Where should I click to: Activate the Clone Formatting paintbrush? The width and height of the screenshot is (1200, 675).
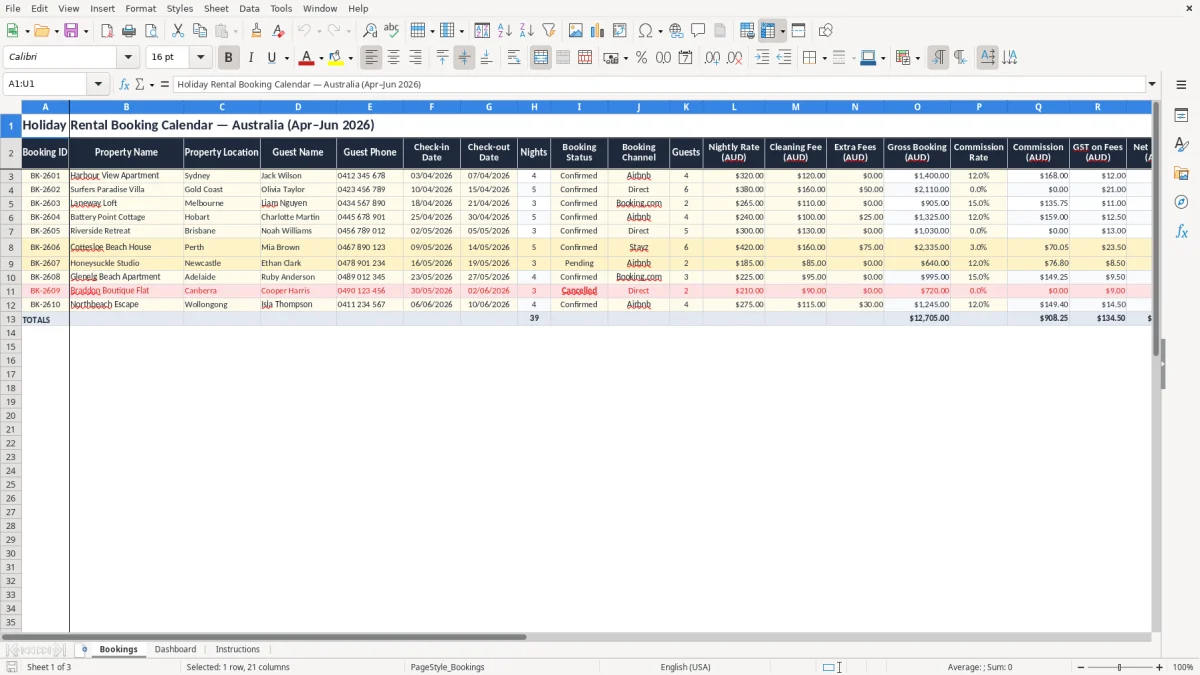click(256, 31)
